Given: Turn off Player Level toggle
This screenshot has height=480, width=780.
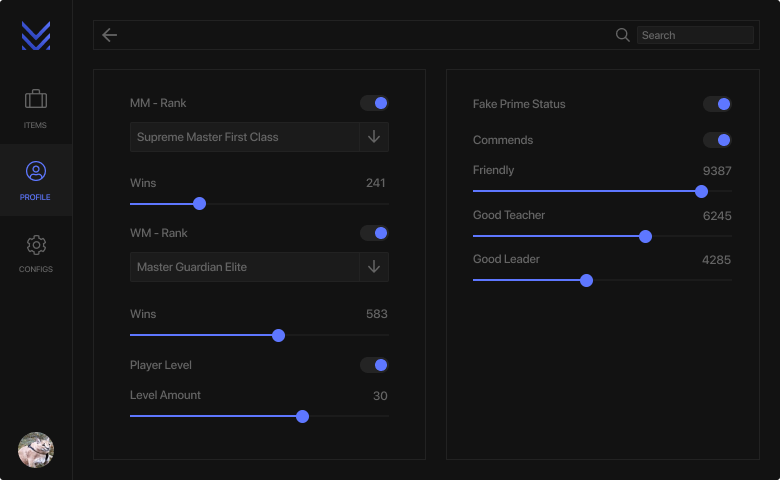Looking at the screenshot, I should pyautogui.click(x=375, y=365).
